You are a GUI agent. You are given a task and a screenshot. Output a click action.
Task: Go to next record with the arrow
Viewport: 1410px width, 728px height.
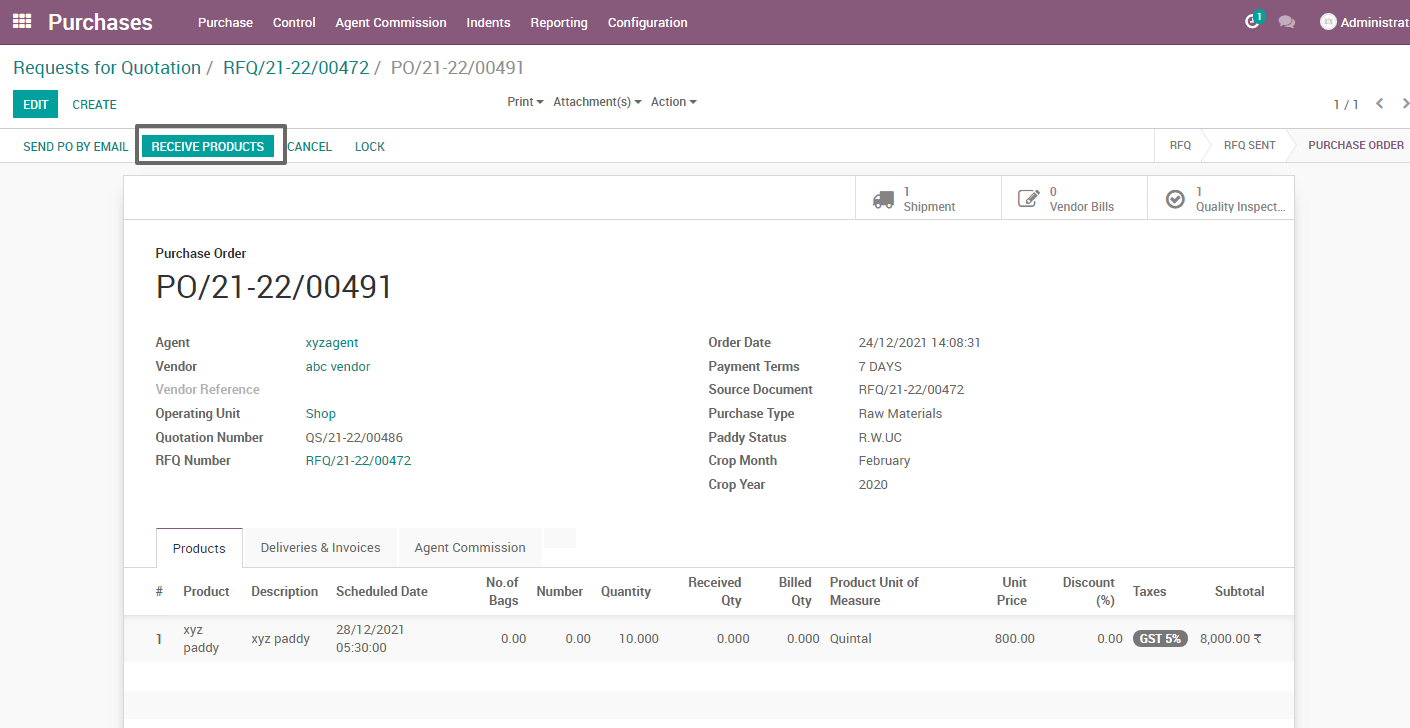point(1405,103)
